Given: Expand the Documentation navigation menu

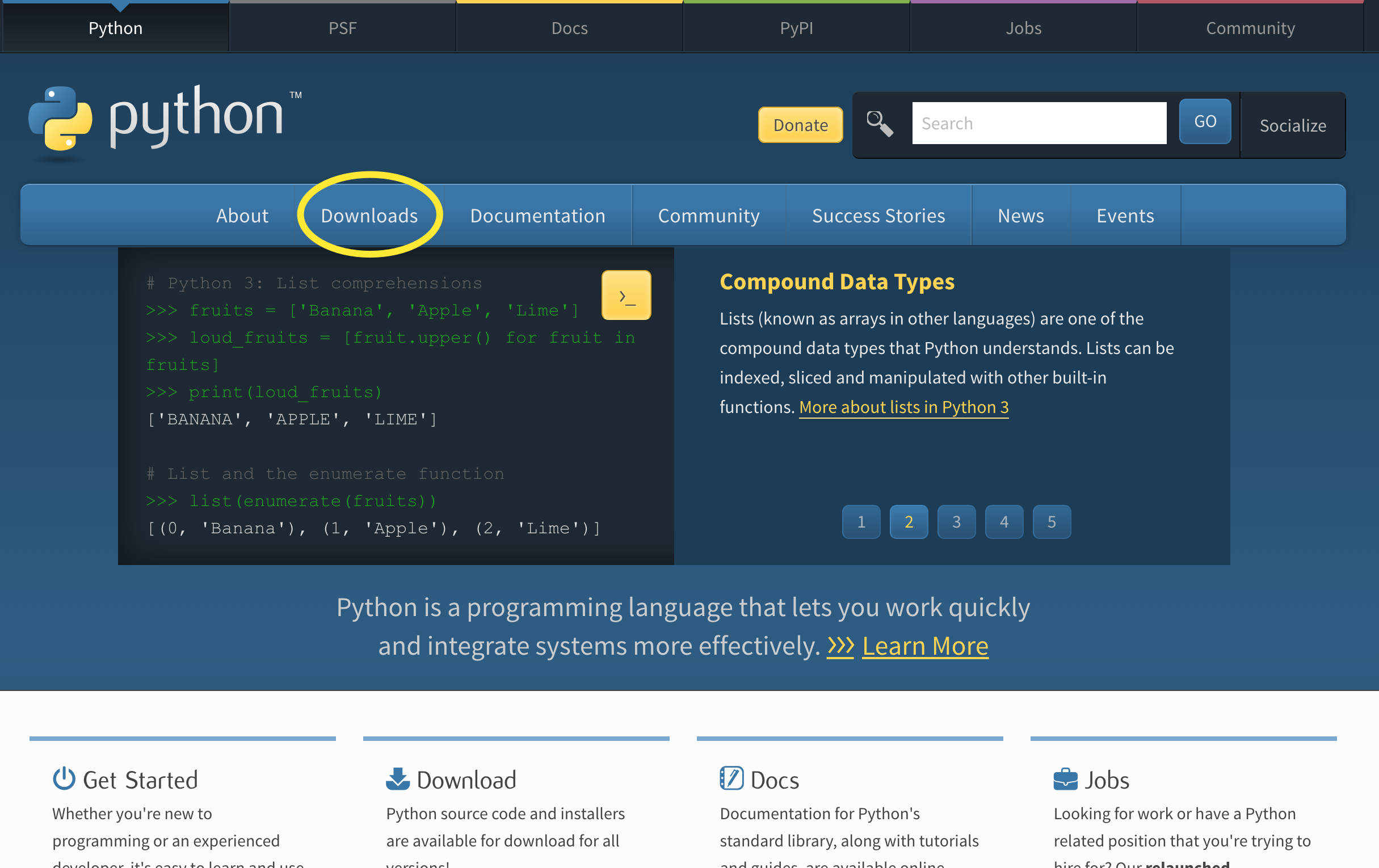Looking at the screenshot, I should click(537, 215).
